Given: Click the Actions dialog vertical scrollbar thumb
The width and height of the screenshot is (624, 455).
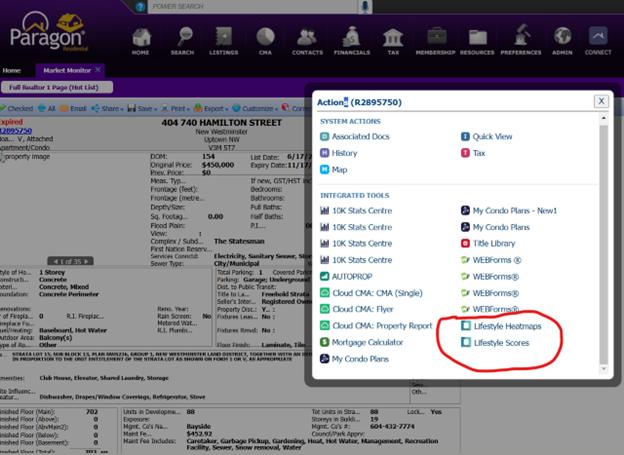Looking at the screenshot, I should pos(604,244).
